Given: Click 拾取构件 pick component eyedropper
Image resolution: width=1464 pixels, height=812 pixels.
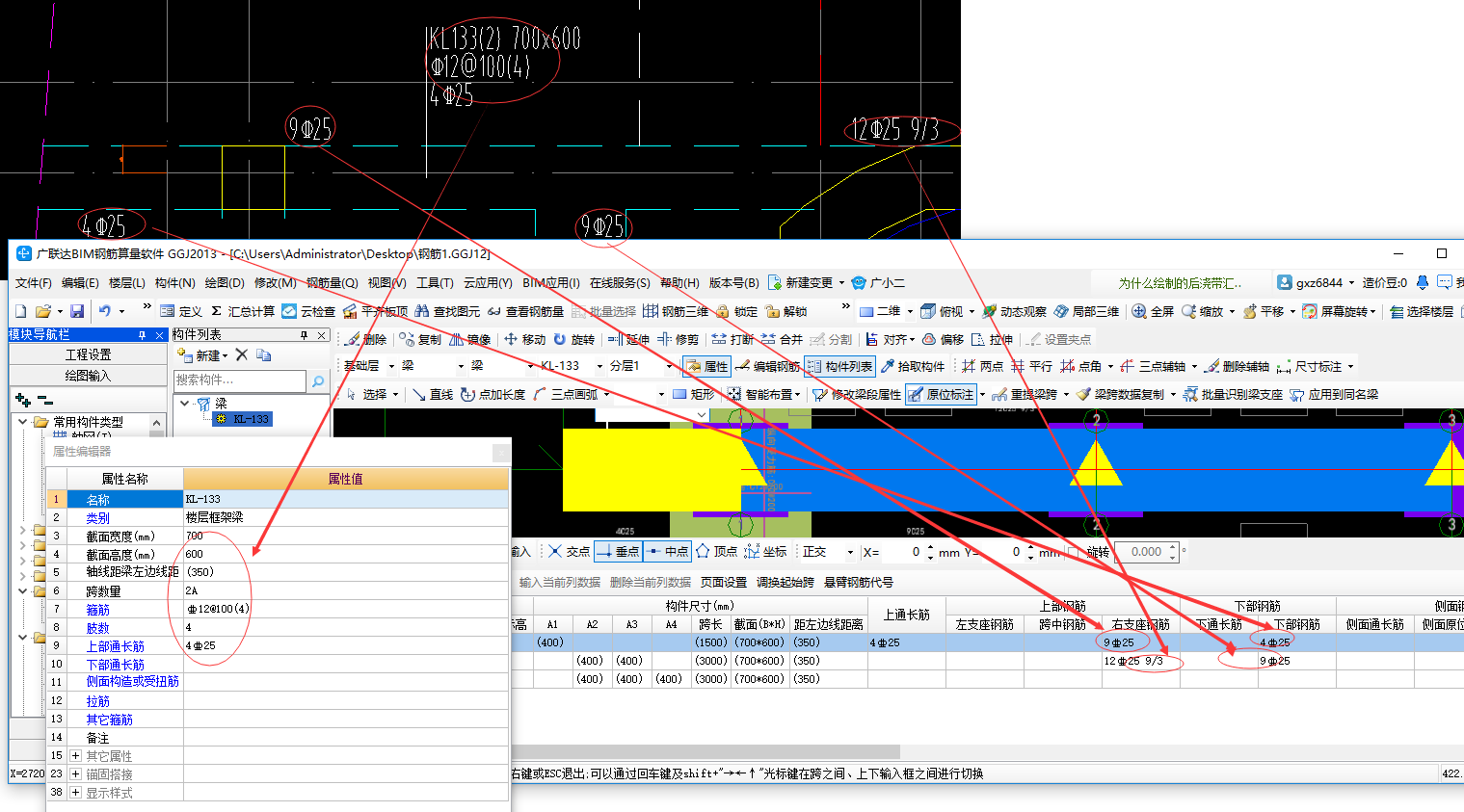Looking at the screenshot, I should 912,366.
